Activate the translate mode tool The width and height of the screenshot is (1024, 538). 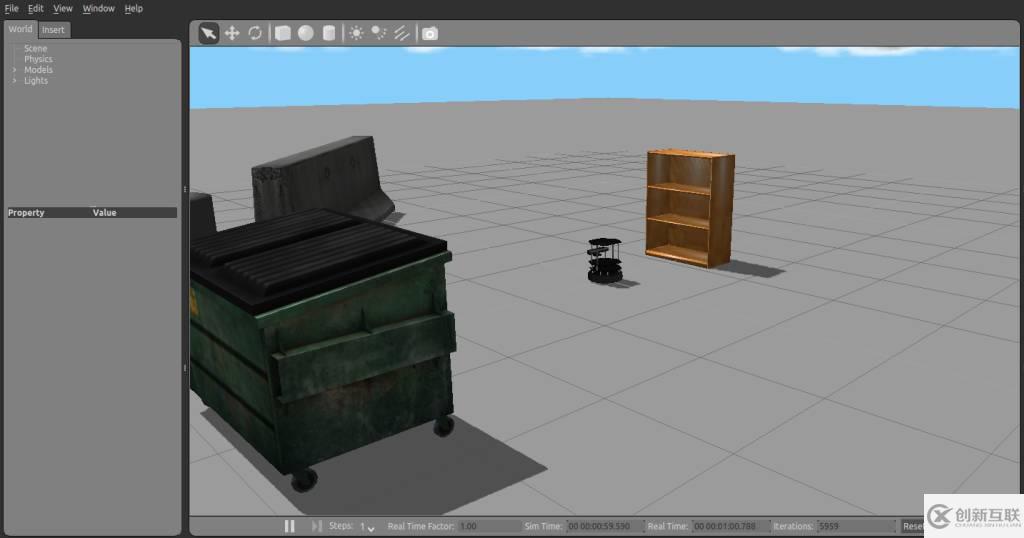[x=232, y=33]
